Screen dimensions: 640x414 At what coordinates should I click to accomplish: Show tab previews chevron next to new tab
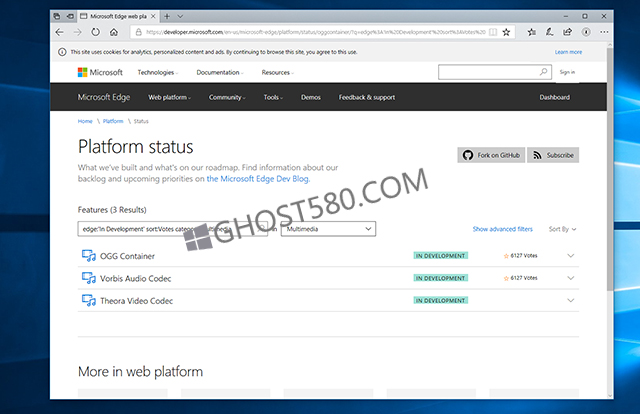[180, 16]
